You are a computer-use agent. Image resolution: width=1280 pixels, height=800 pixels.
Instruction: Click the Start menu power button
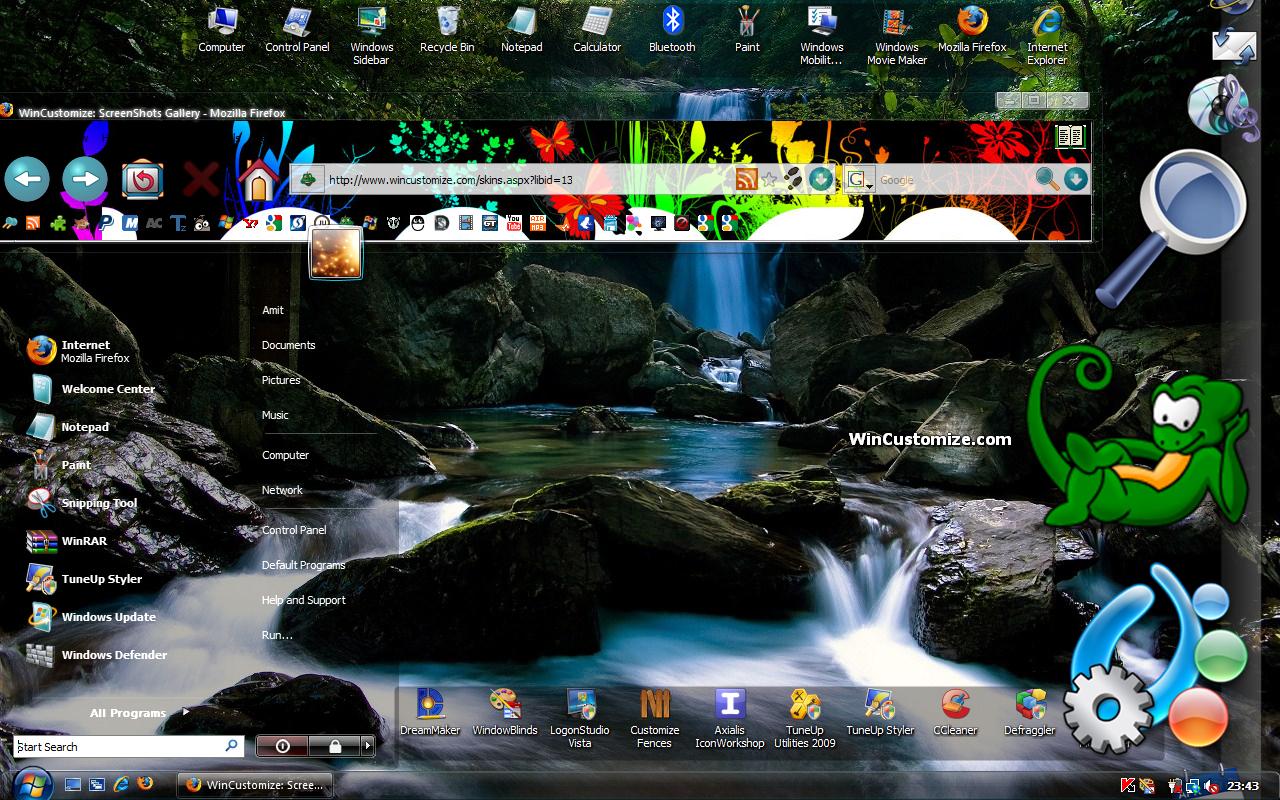pyautogui.click(x=282, y=746)
